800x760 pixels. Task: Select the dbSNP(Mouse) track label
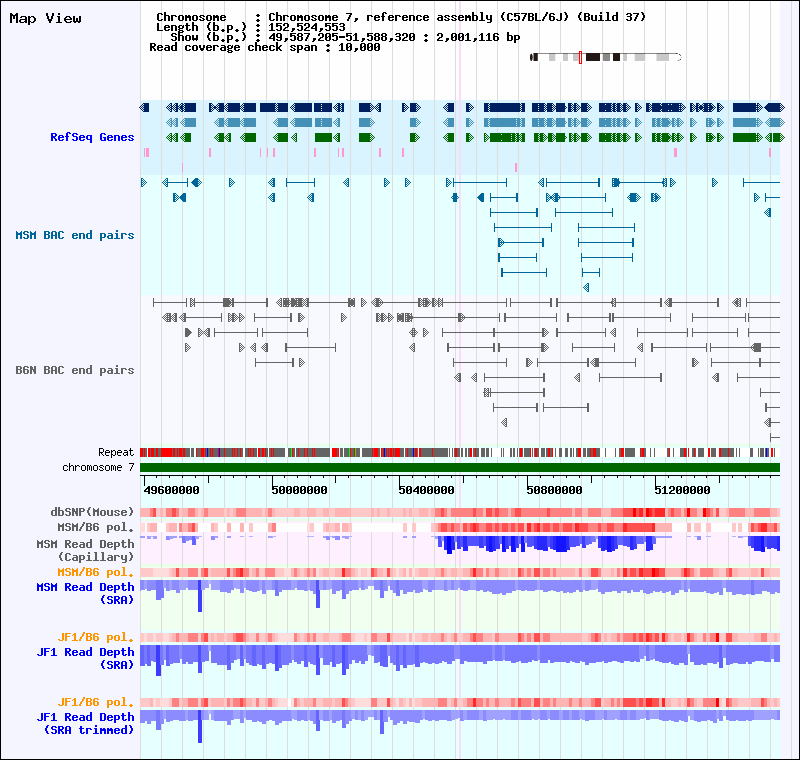tap(92, 512)
